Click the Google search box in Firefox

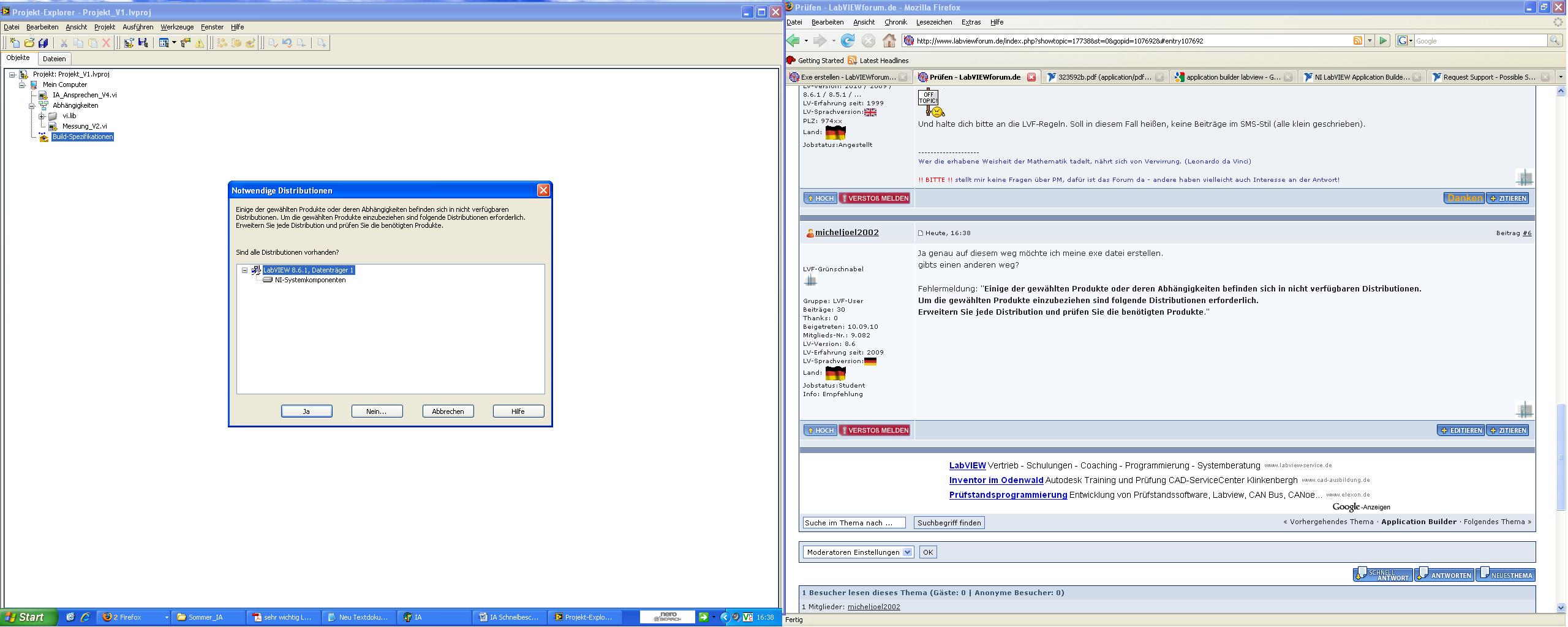[x=1480, y=41]
